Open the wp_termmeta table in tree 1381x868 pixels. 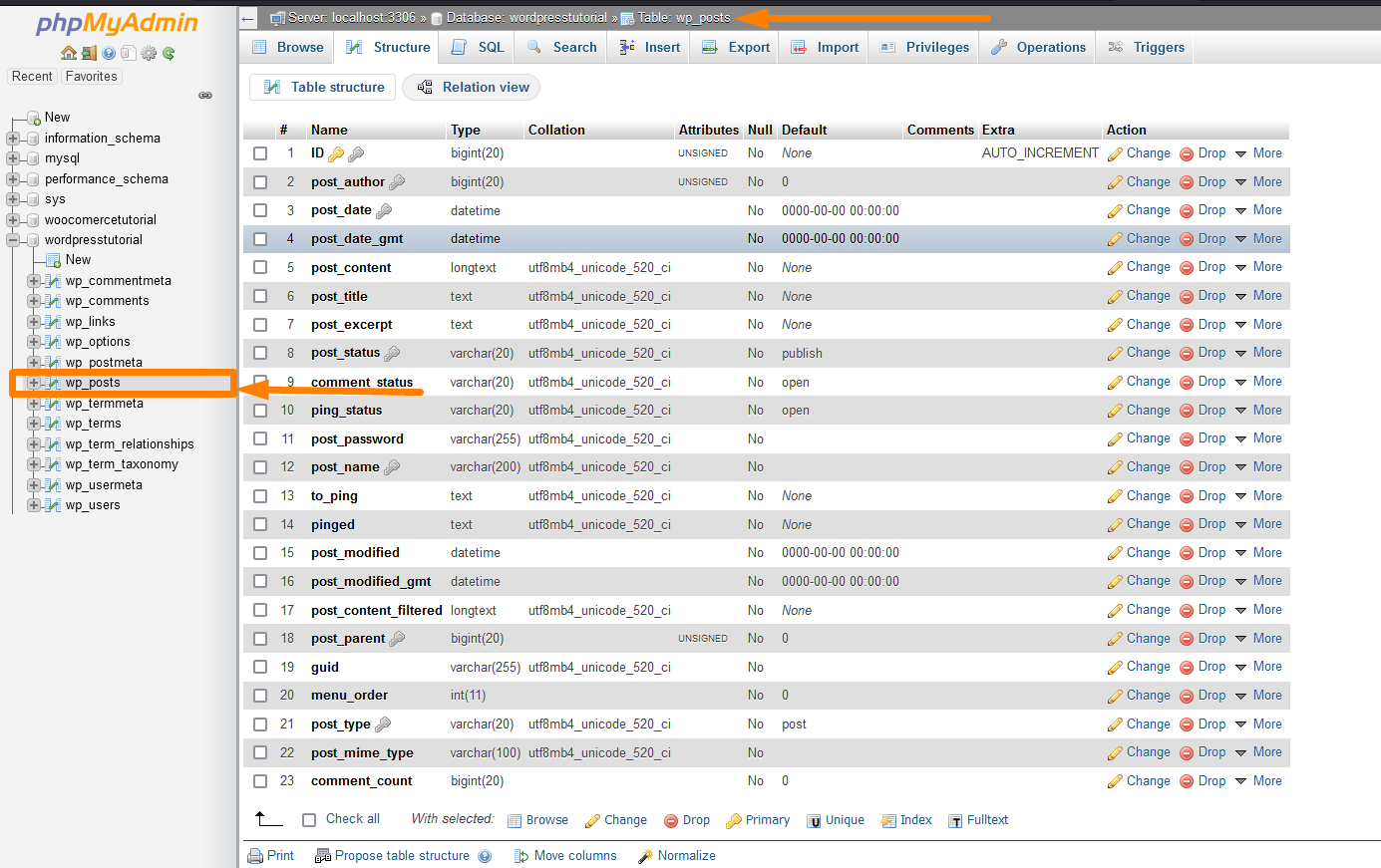pos(105,404)
